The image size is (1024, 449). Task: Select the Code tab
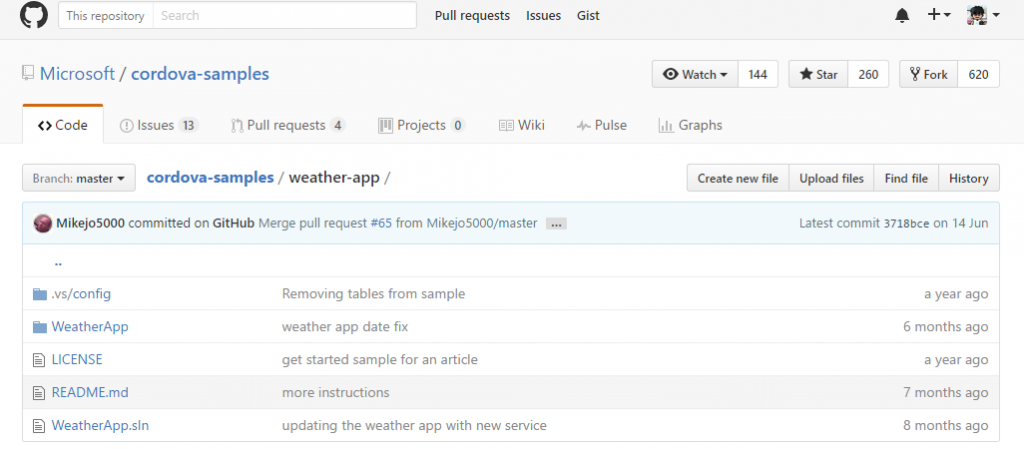point(63,125)
